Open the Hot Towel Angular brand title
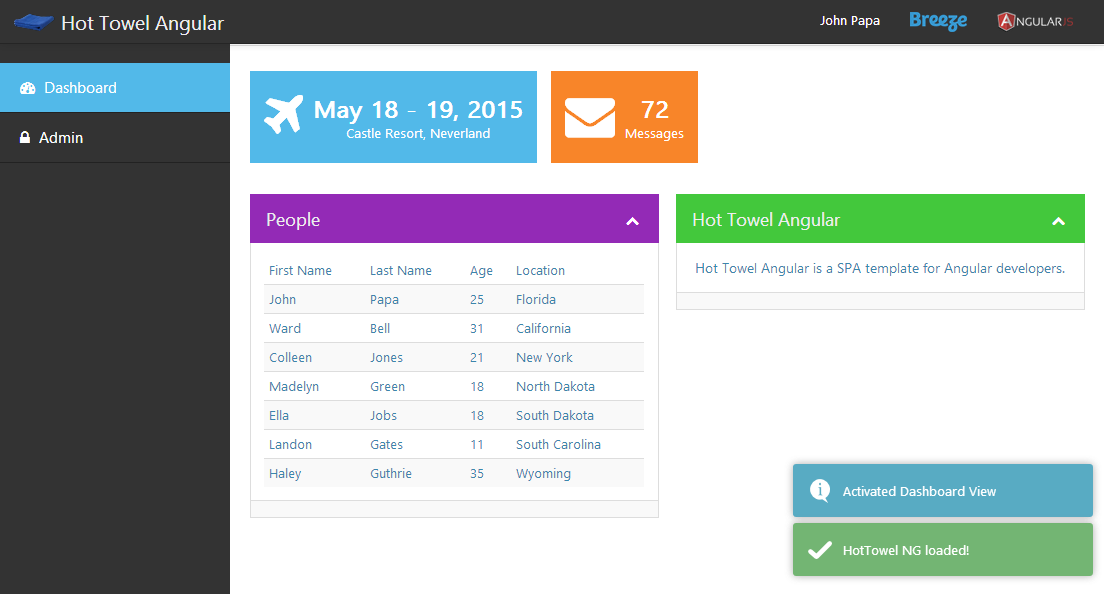The width and height of the screenshot is (1104, 594). pyautogui.click(x=142, y=23)
